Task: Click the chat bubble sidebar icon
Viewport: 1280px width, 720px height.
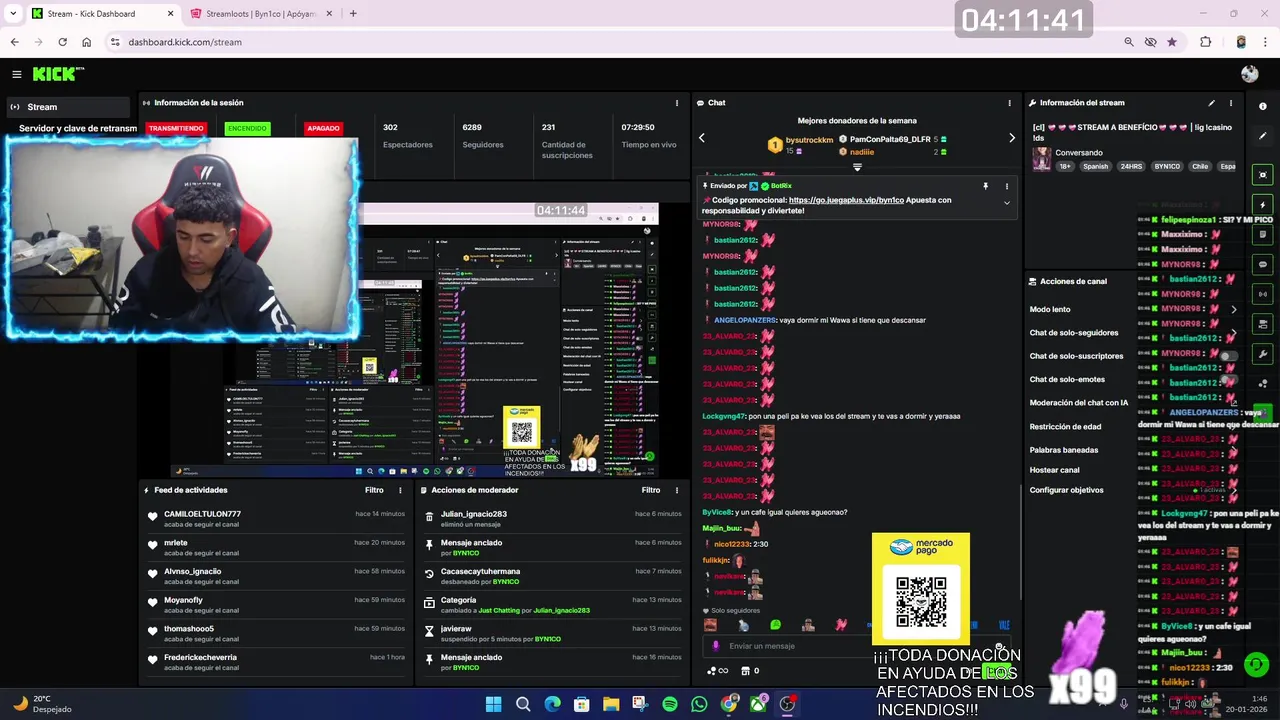Action: tap(1263, 265)
